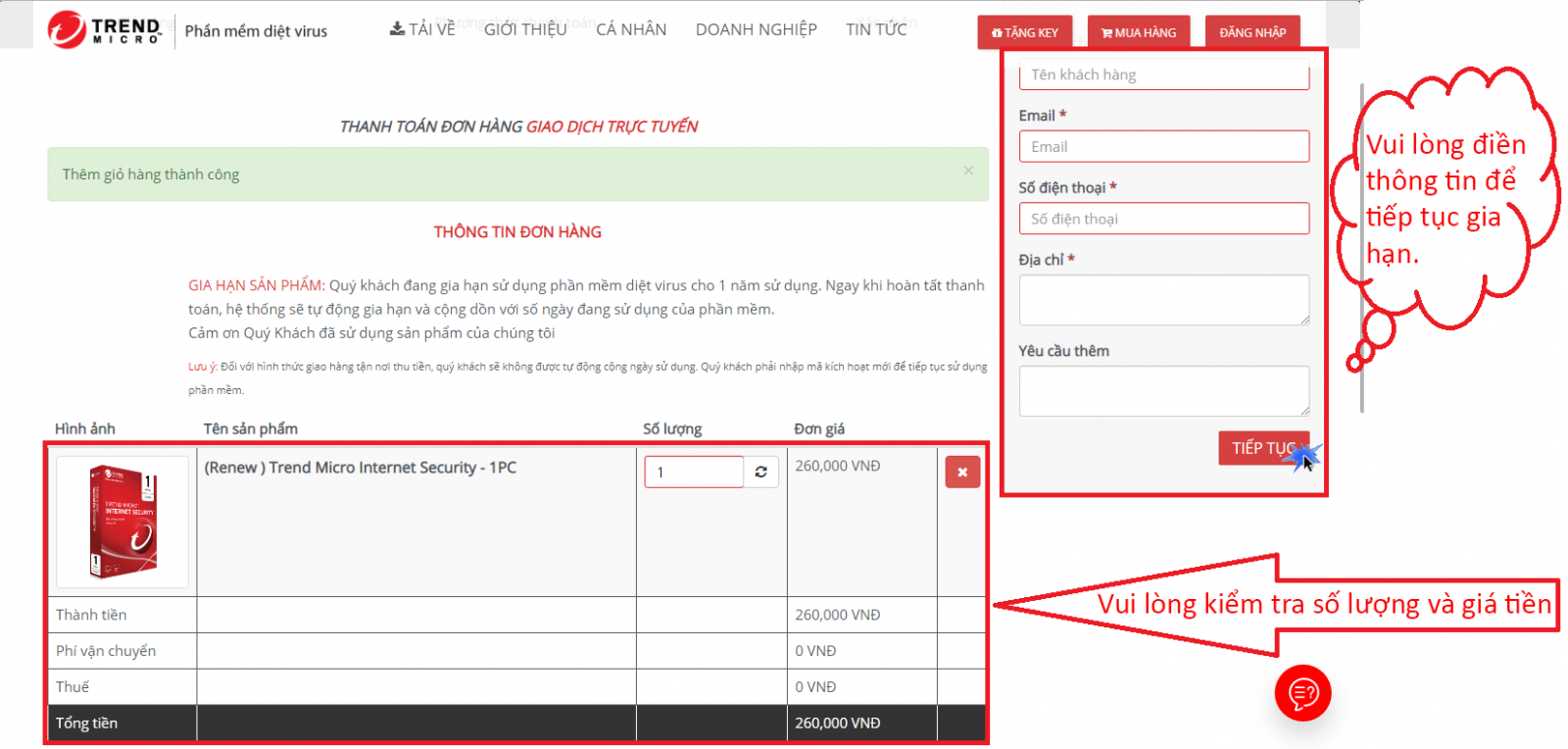Click the refresh quantity icon

pos(761,473)
